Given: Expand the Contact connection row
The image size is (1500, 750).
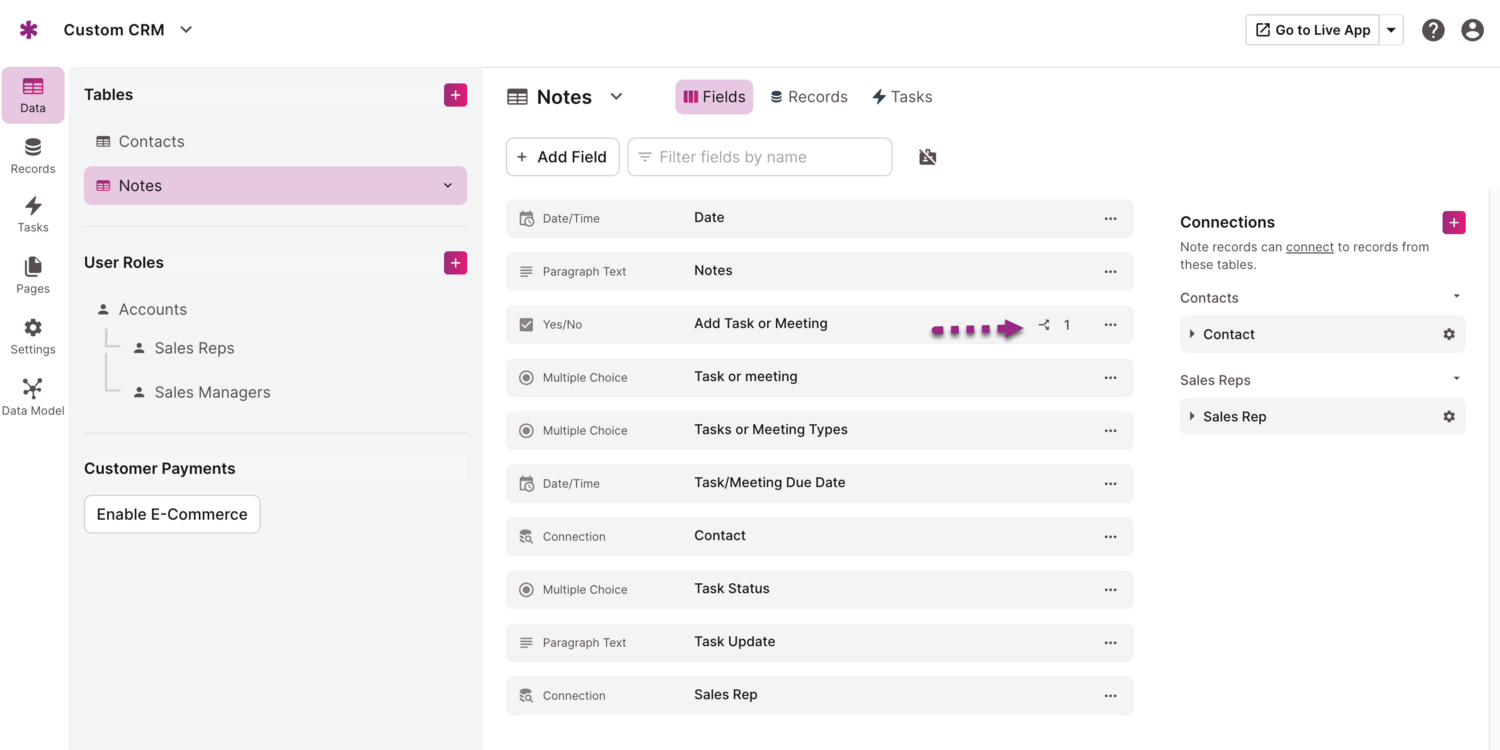Looking at the screenshot, I should [1192, 335].
